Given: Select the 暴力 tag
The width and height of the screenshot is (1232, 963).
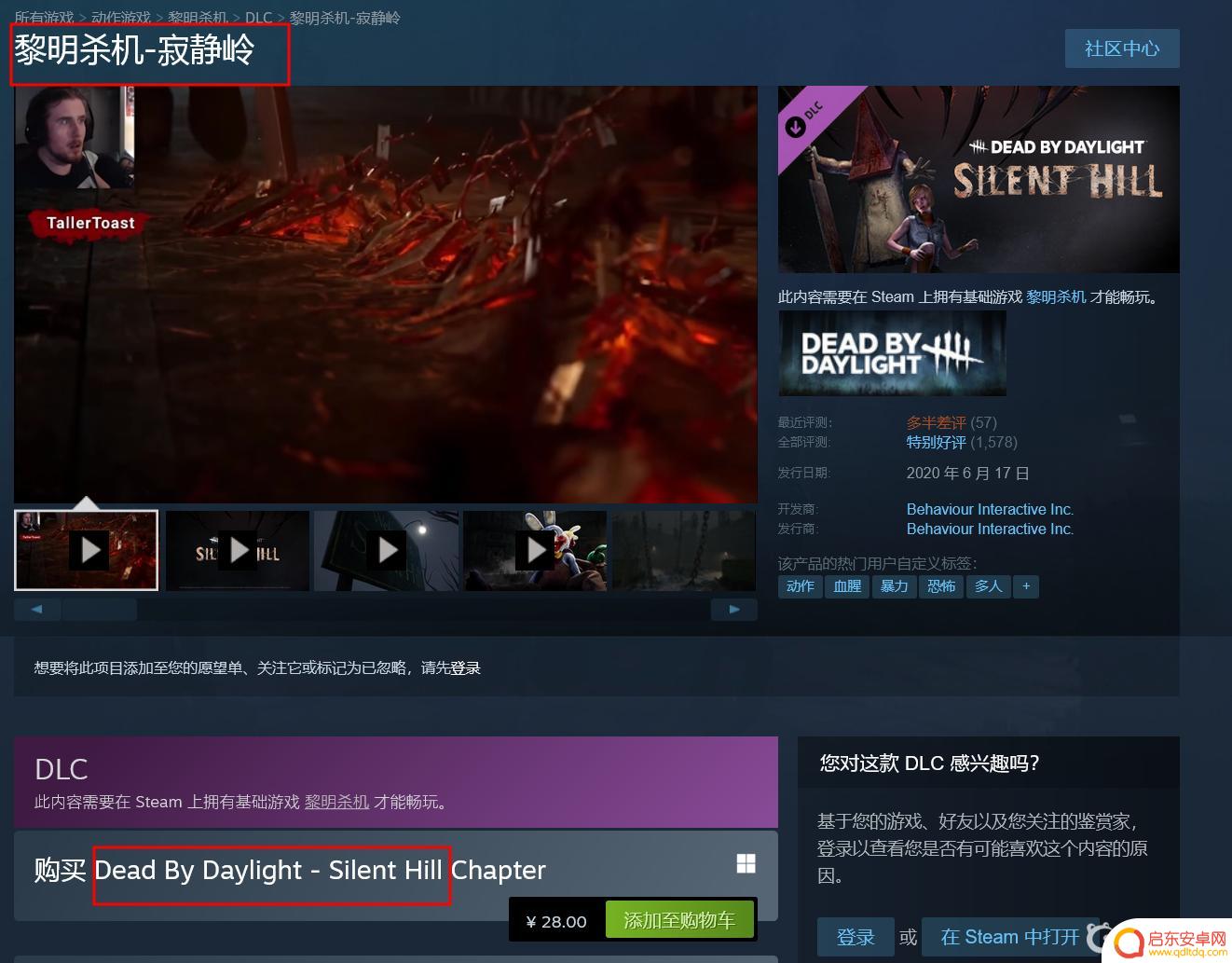Looking at the screenshot, I should (x=894, y=586).
